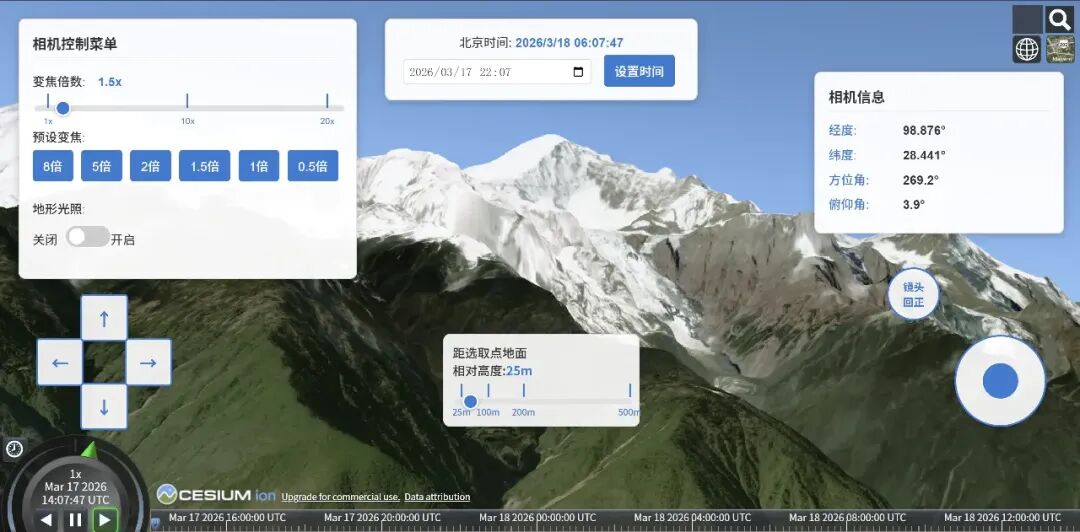This screenshot has width=1080, height=532.
Task: Click the up arrow camera pan button
Action: [x=104, y=318]
